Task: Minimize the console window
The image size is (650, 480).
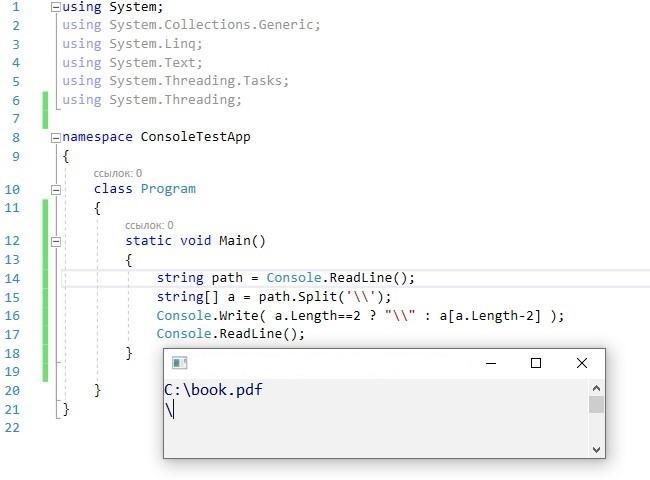Action: pos(491,364)
